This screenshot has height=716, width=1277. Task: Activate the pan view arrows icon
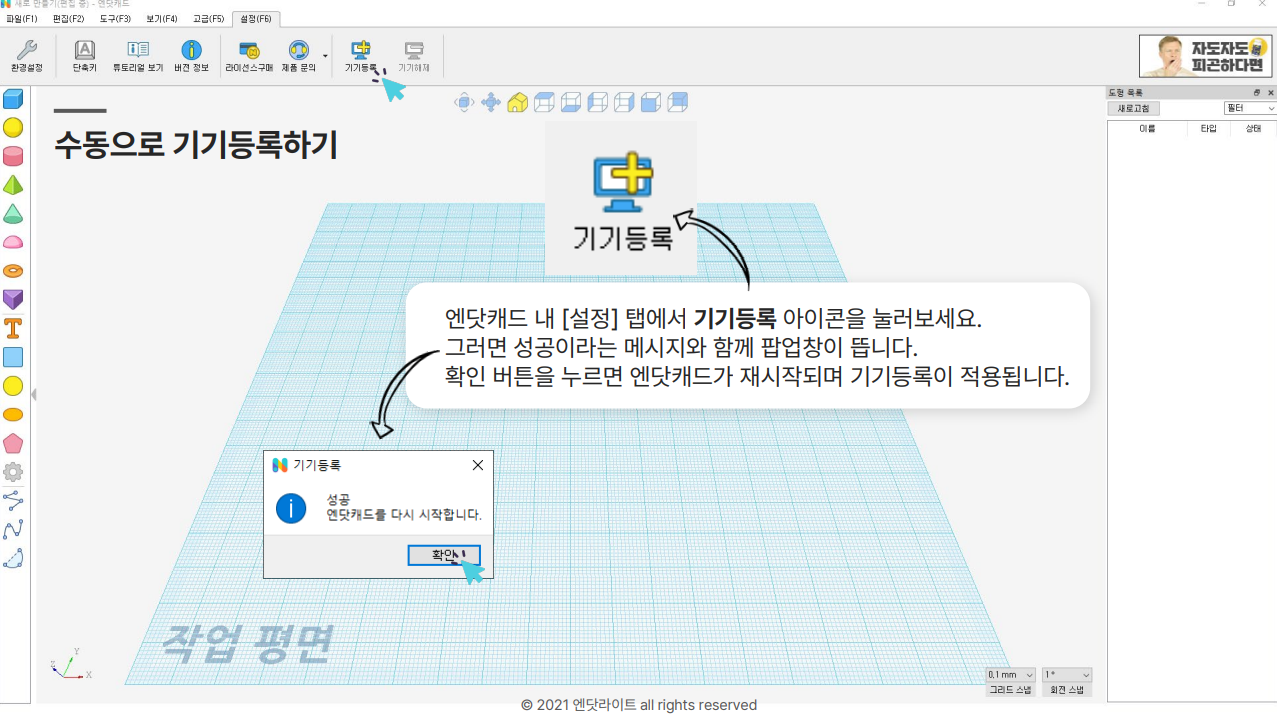pyautogui.click(x=491, y=102)
